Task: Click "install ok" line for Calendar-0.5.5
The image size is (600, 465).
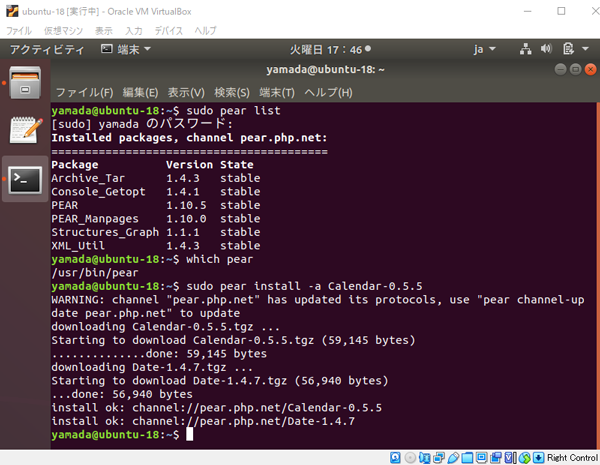Action: [x=217, y=408]
